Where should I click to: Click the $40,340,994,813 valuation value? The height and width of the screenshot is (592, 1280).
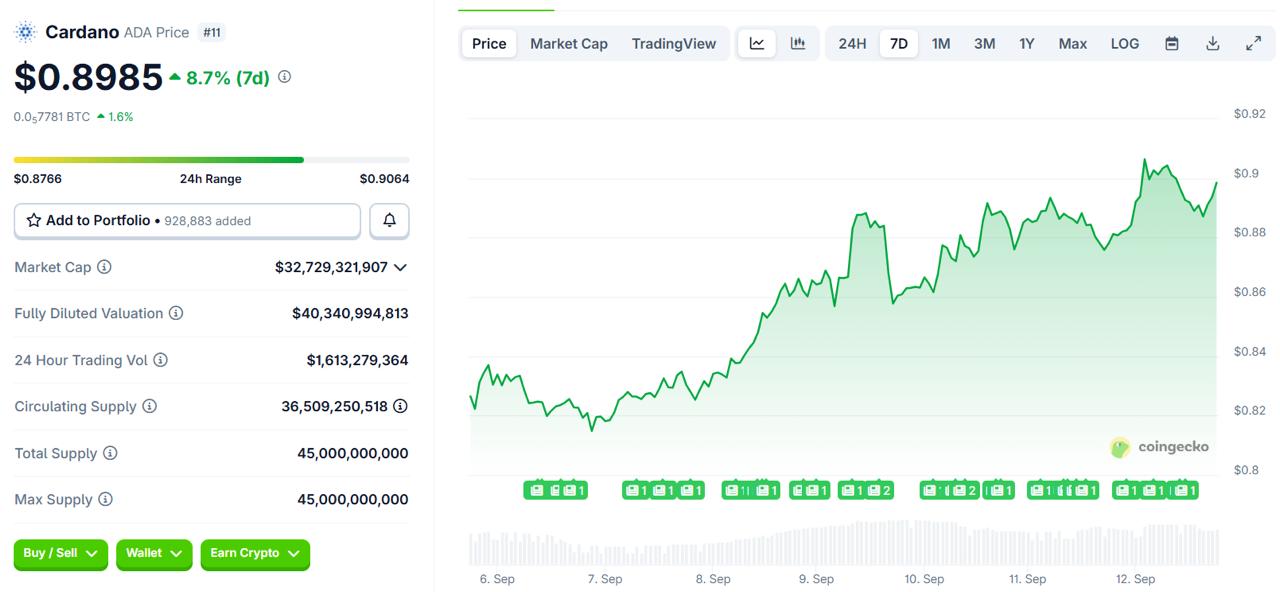coord(350,313)
